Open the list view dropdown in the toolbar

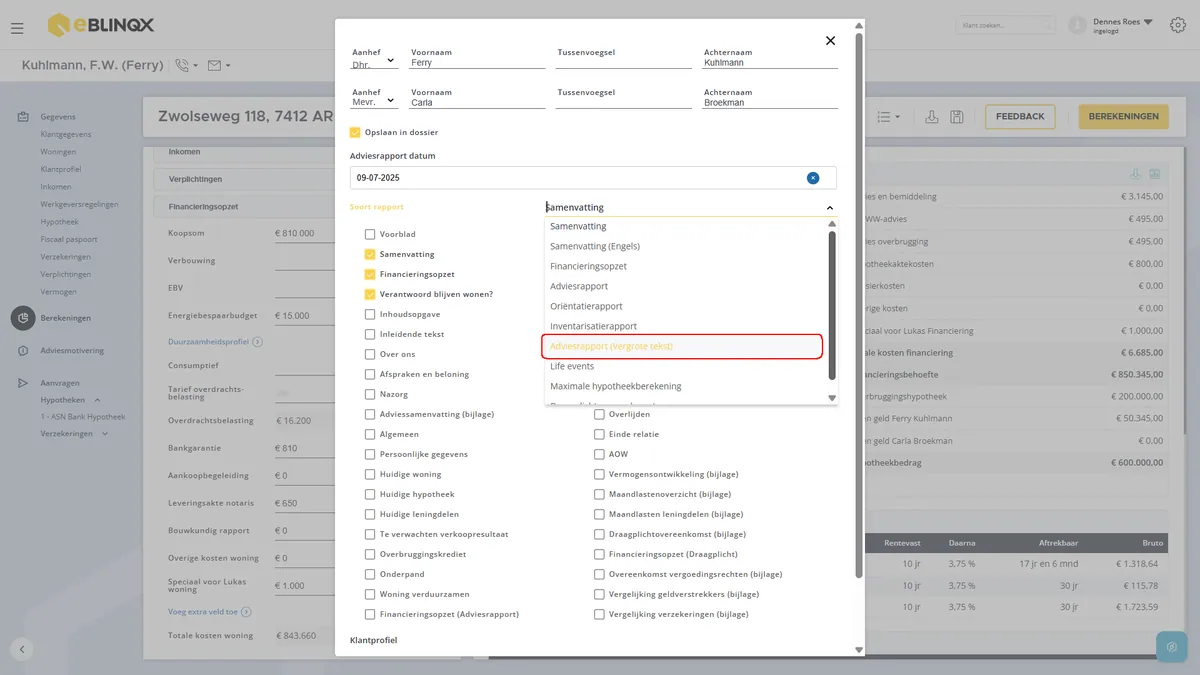point(888,117)
